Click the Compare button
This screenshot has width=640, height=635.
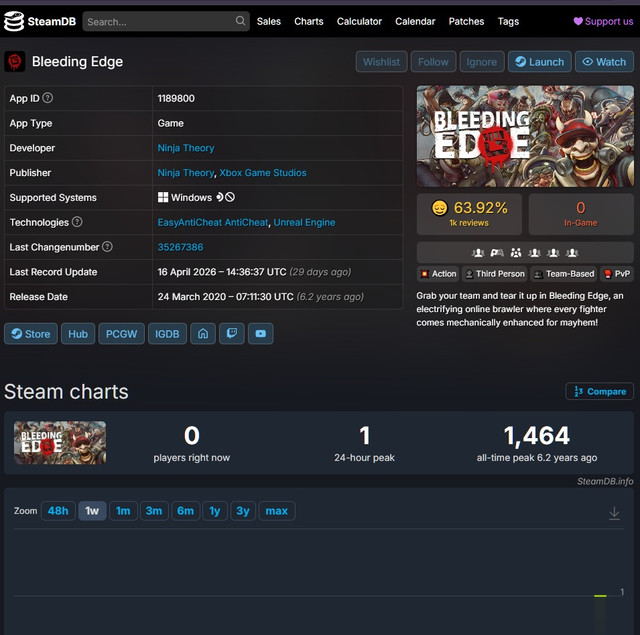coord(600,391)
